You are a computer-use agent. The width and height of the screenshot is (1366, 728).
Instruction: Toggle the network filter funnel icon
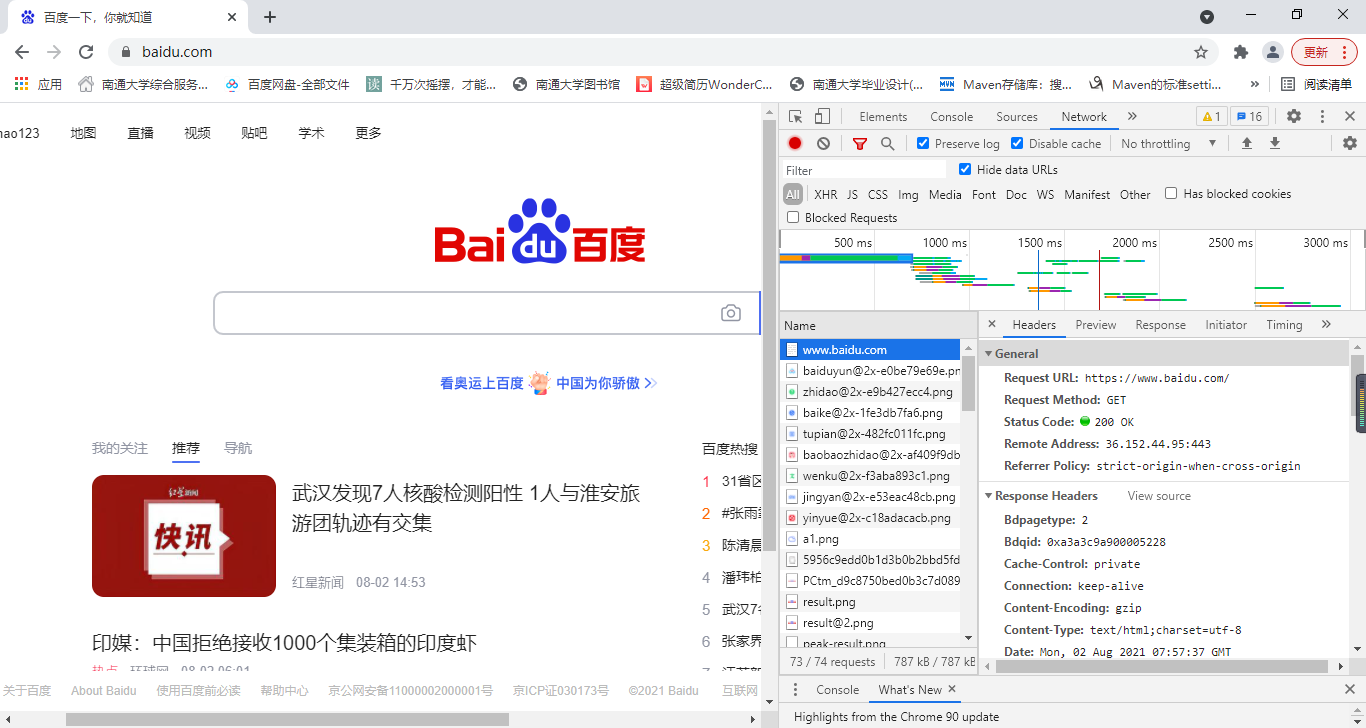point(859,144)
